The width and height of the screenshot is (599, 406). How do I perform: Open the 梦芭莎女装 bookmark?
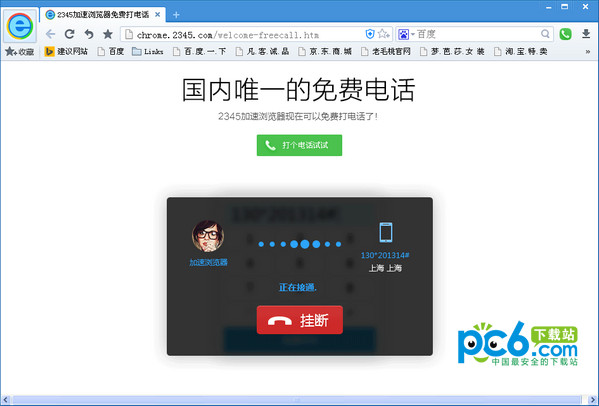452,52
